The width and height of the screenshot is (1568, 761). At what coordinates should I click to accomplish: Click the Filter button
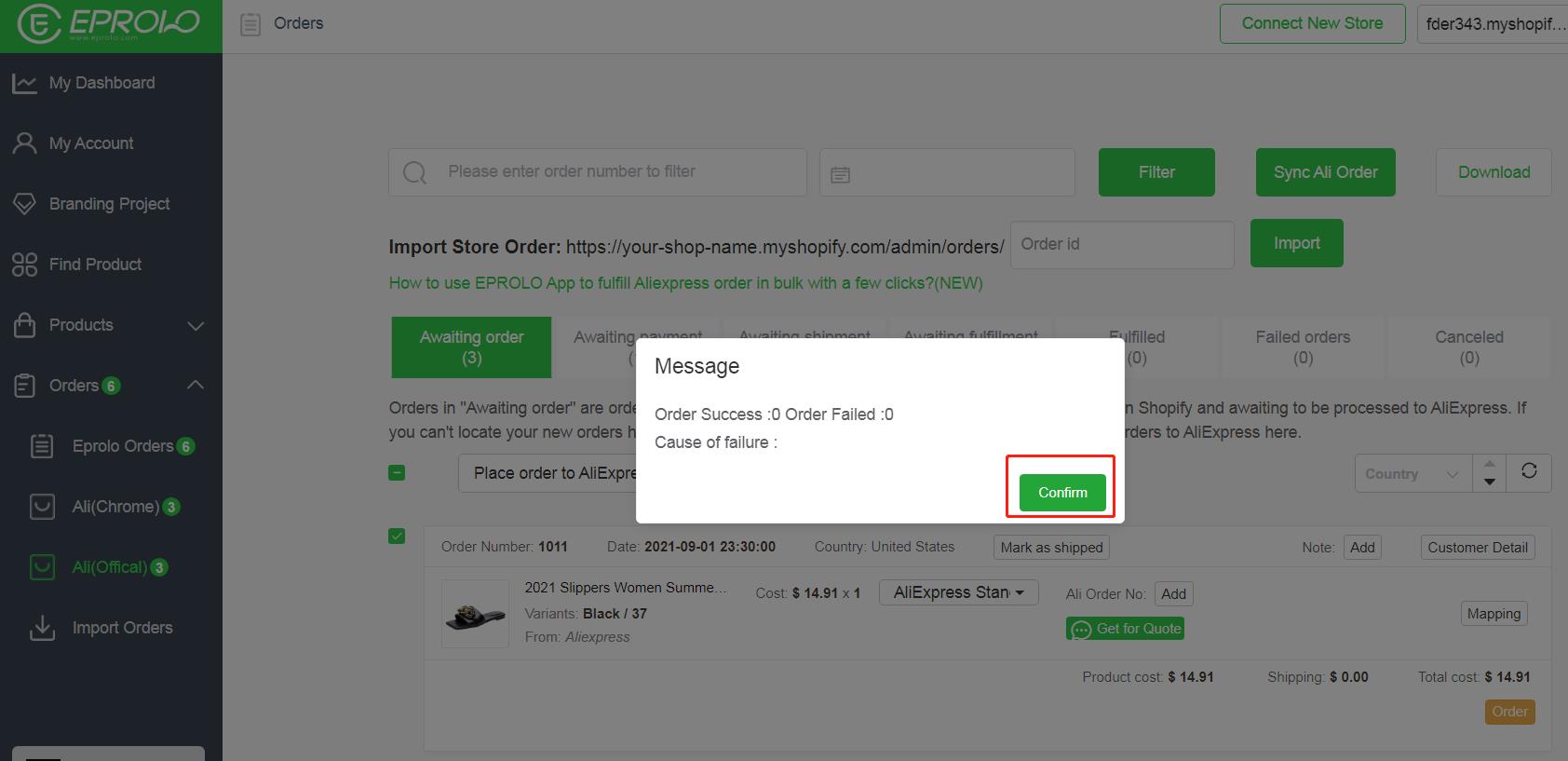point(1156,172)
